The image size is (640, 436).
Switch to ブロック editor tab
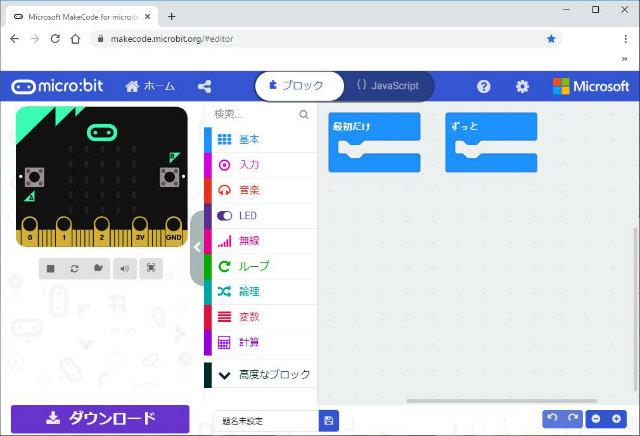299,86
